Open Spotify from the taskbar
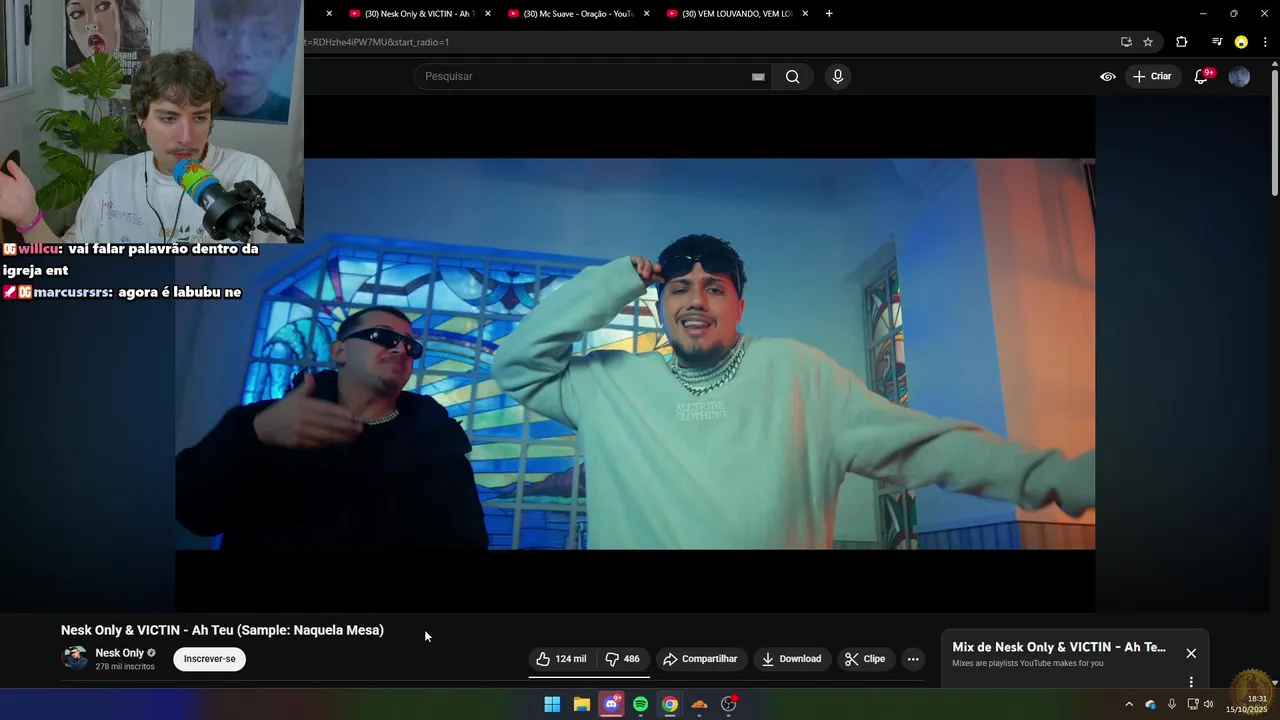 point(640,704)
